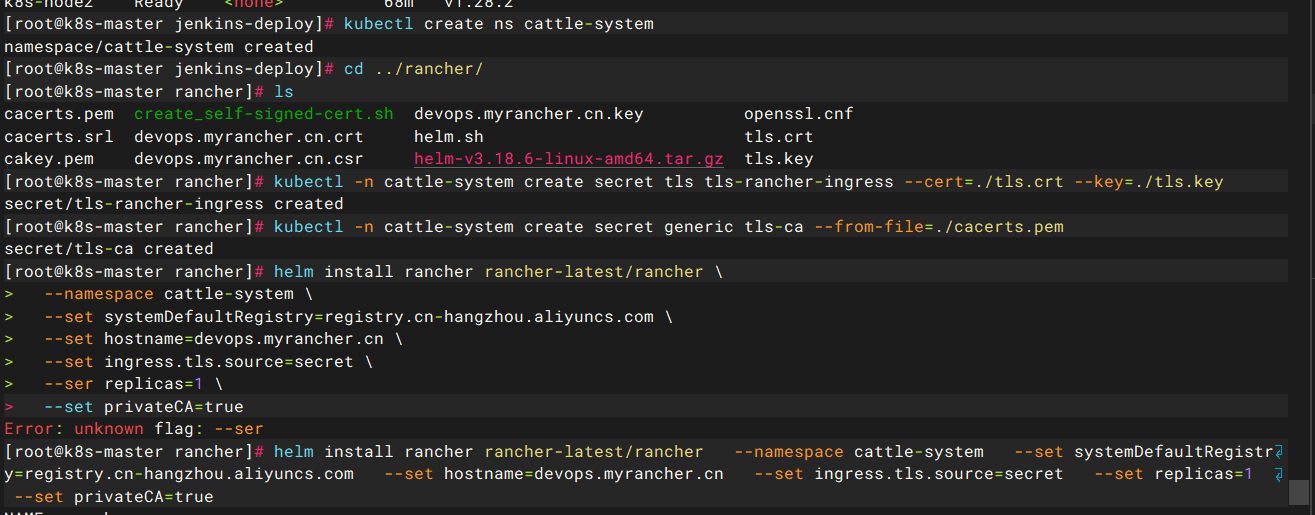Select create_self-signed-cert.sh in the listing
The height and width of the screenshot is (515, 1315).
(264, 114)
